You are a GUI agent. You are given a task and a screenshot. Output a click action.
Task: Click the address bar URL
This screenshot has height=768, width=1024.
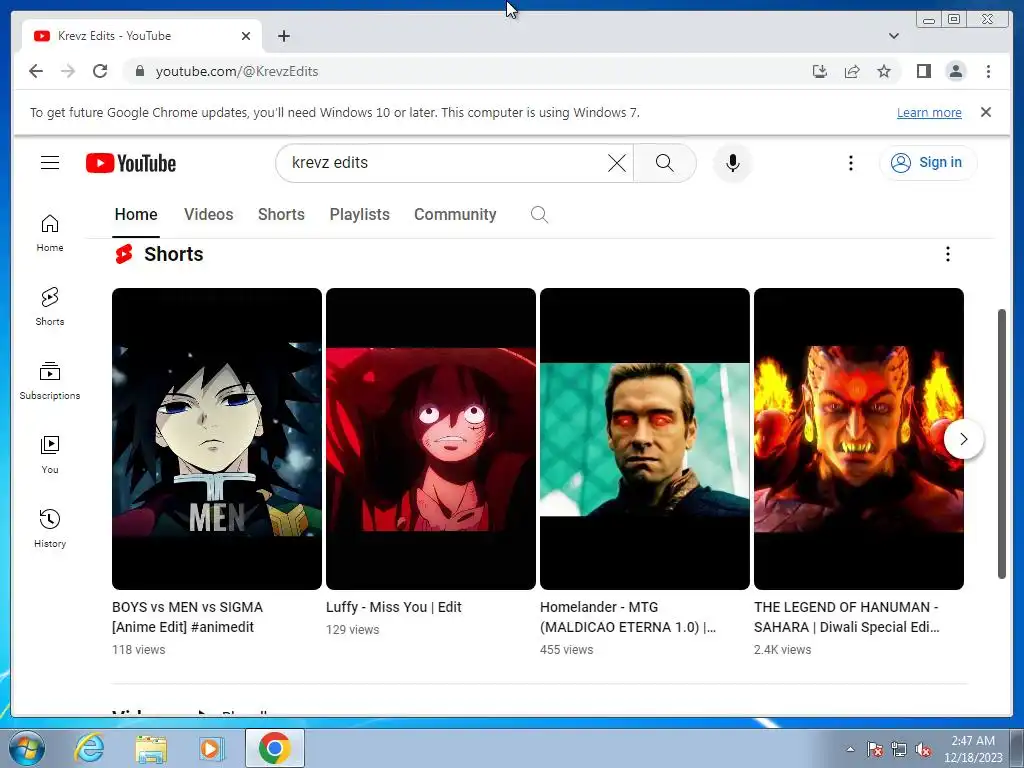pos(236,71)
